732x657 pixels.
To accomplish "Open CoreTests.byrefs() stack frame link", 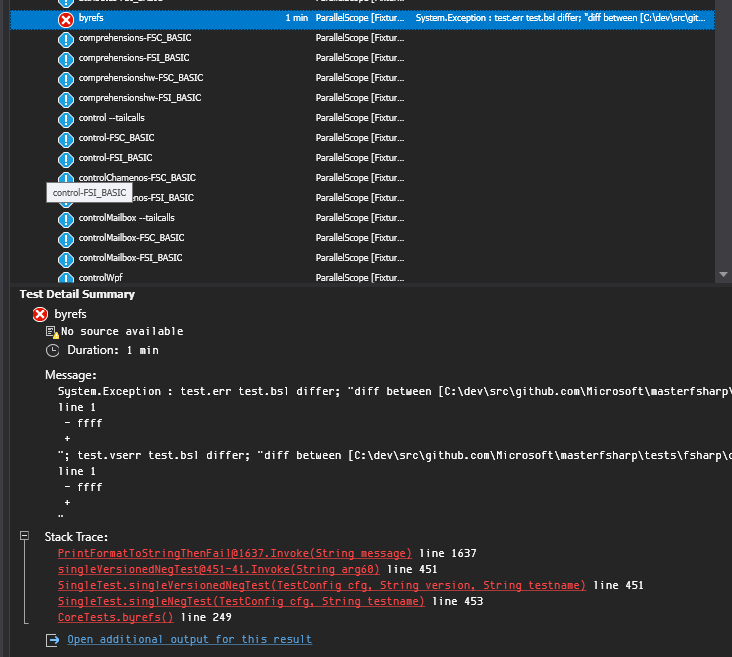I will tap(115, 617).
